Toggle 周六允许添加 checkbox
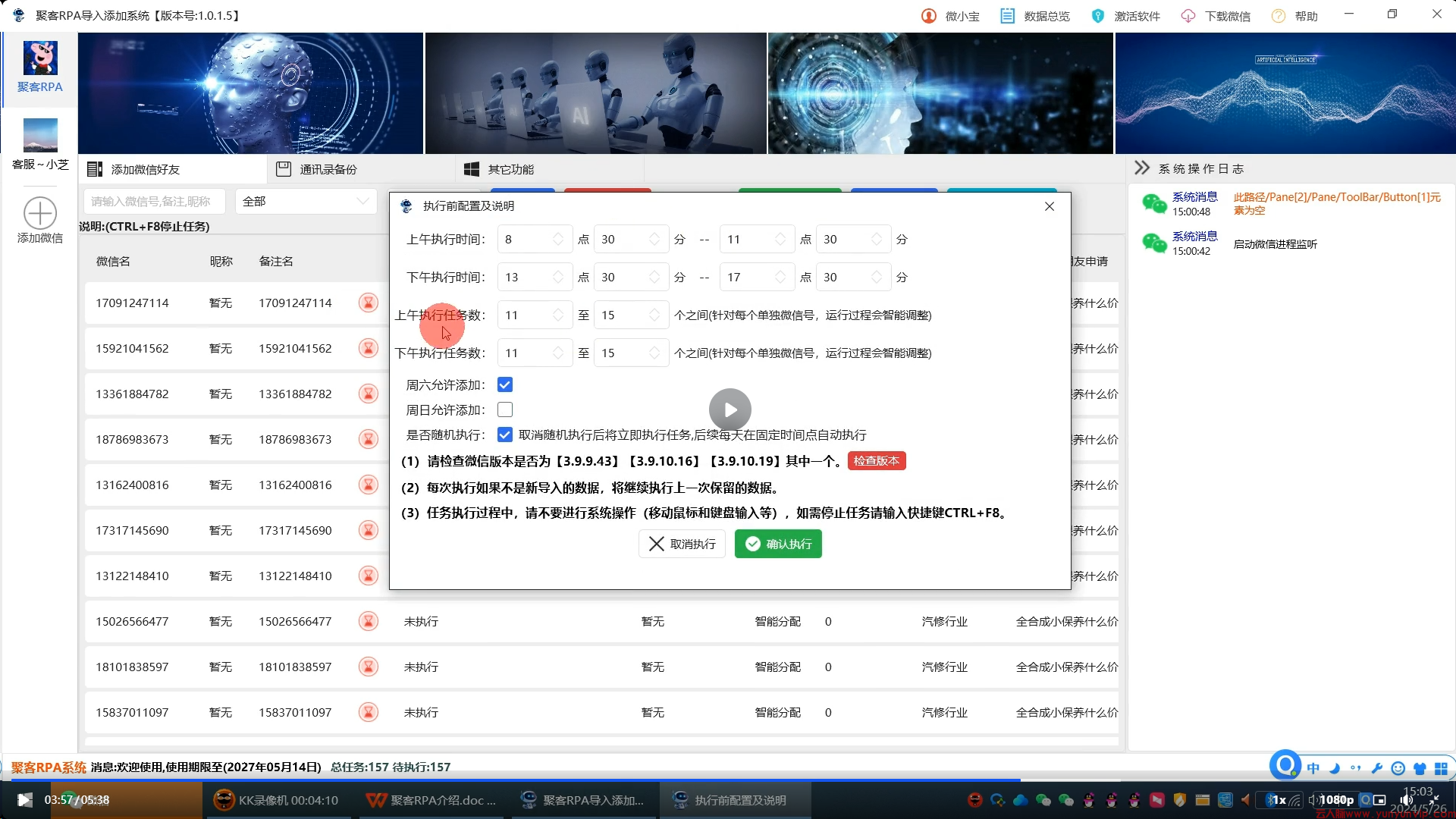The image size is (1456, 819). pos(505,384)
